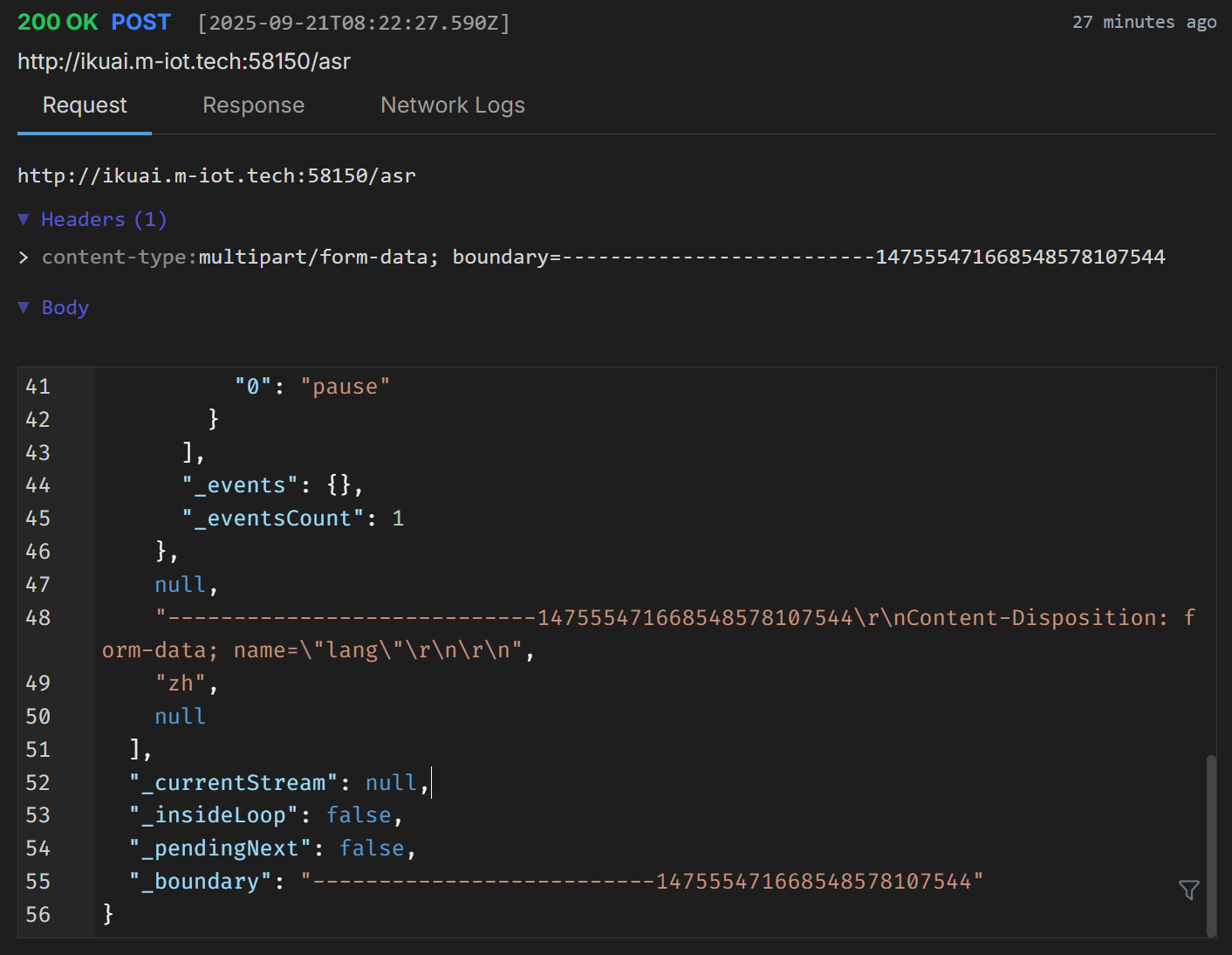Click the POST method label

[x=140, y=23]
